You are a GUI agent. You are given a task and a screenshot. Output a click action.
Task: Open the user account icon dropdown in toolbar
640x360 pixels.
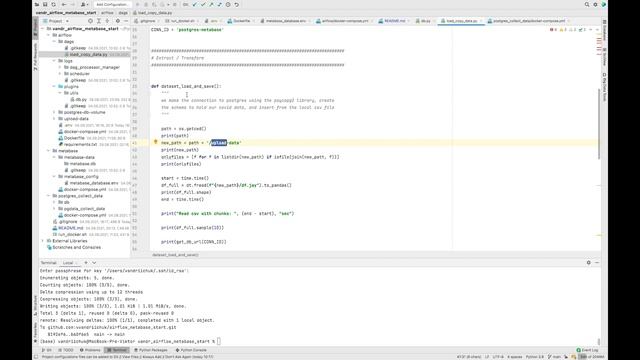click(84, 4)
